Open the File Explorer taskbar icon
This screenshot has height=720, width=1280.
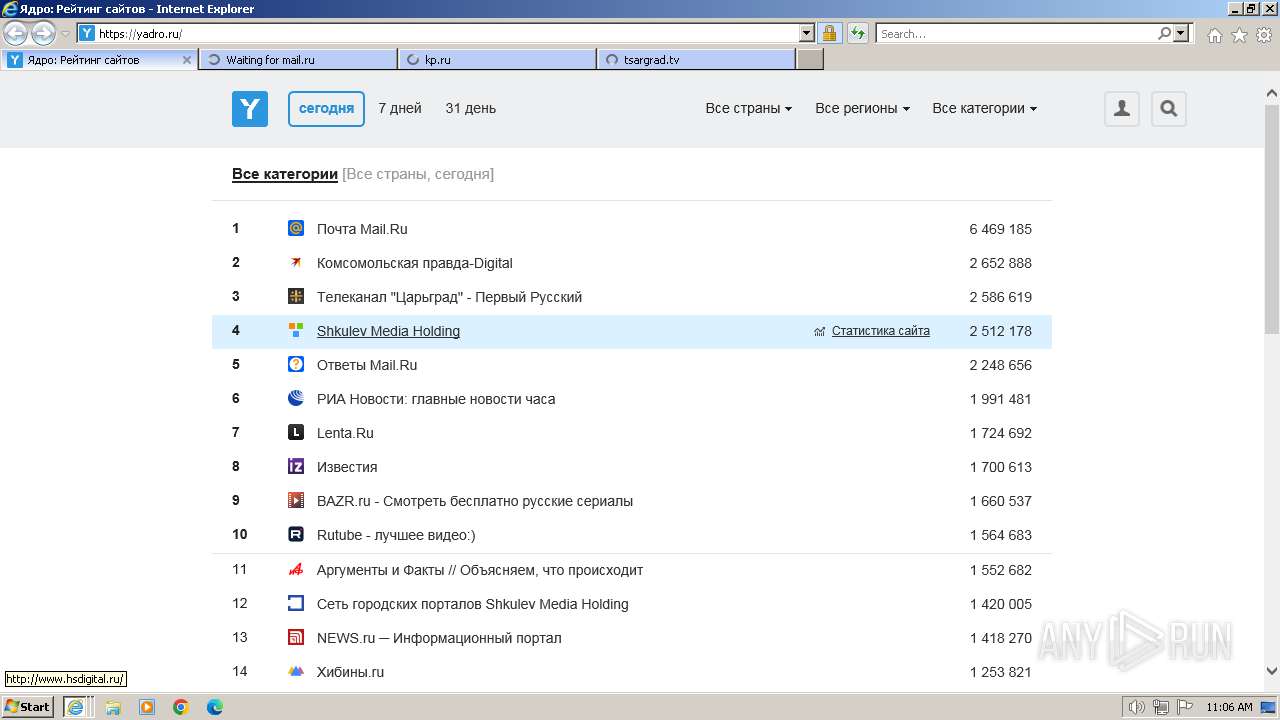tap(113, 707)
